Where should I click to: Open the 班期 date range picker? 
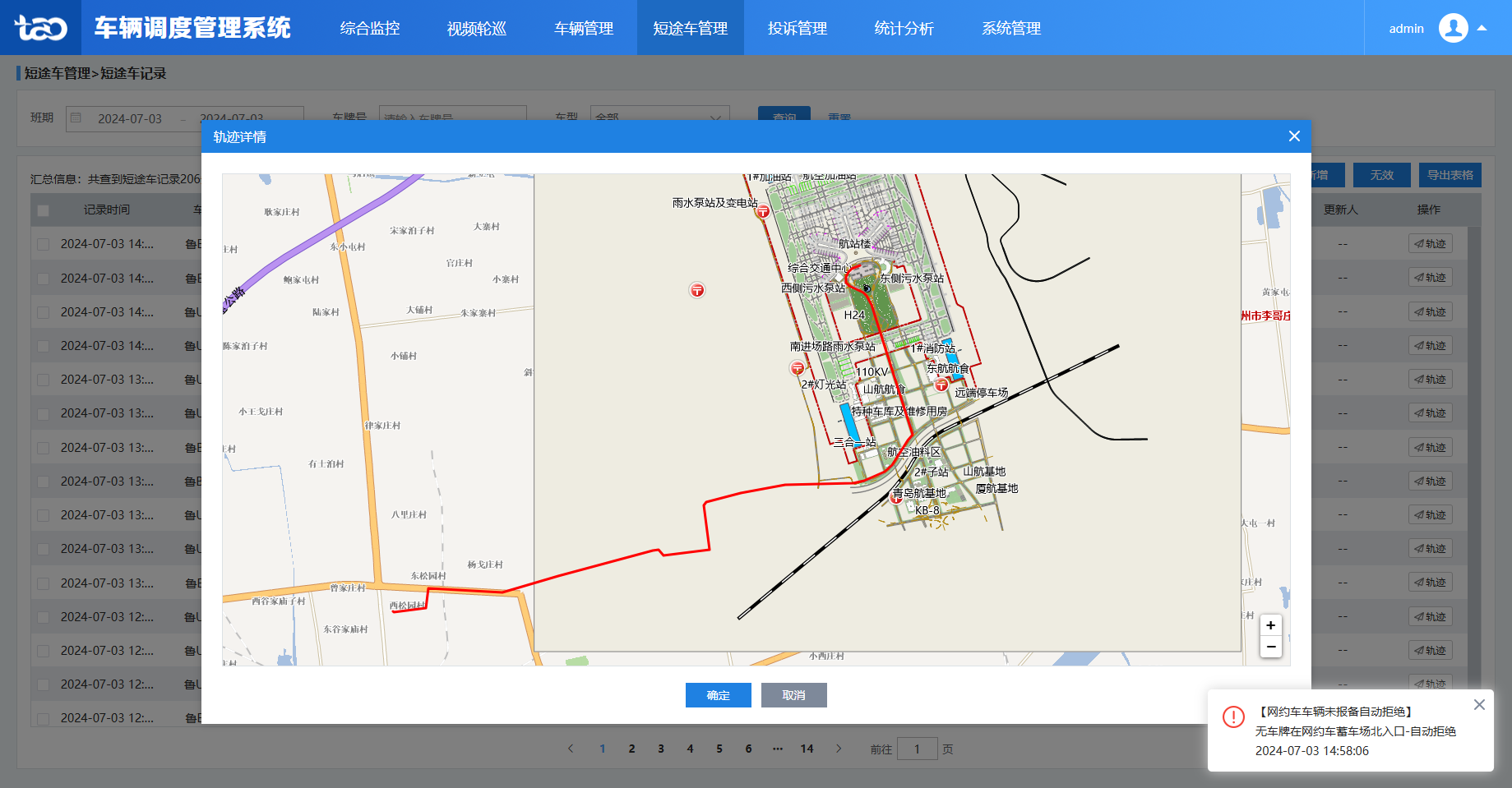(185, 118)
